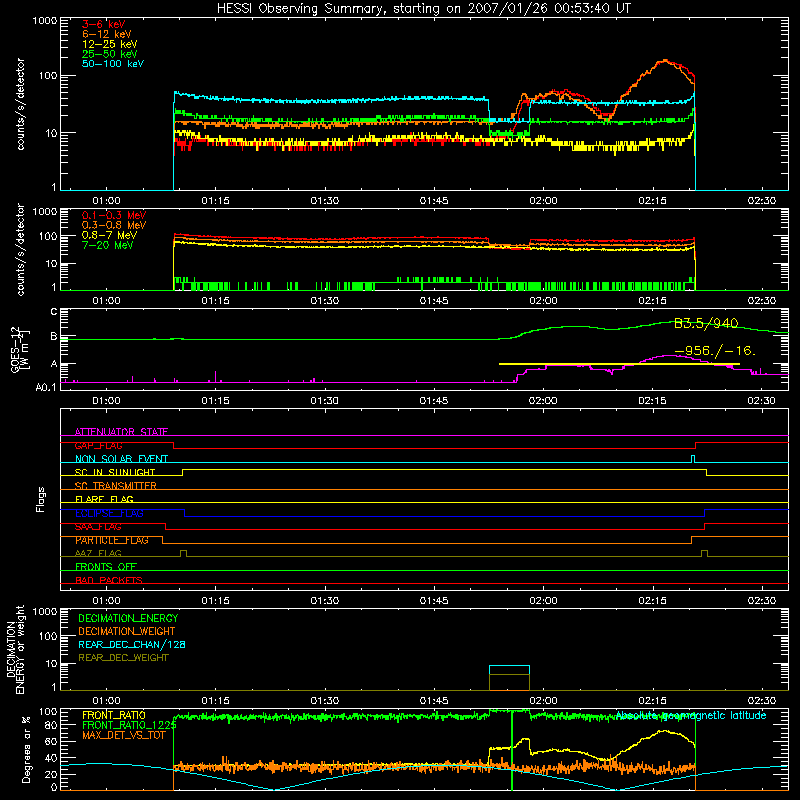Select the orange '6-12 keV' legend label
The height and width of the screenshot is (800, 800).
click(x=107, y=34)
